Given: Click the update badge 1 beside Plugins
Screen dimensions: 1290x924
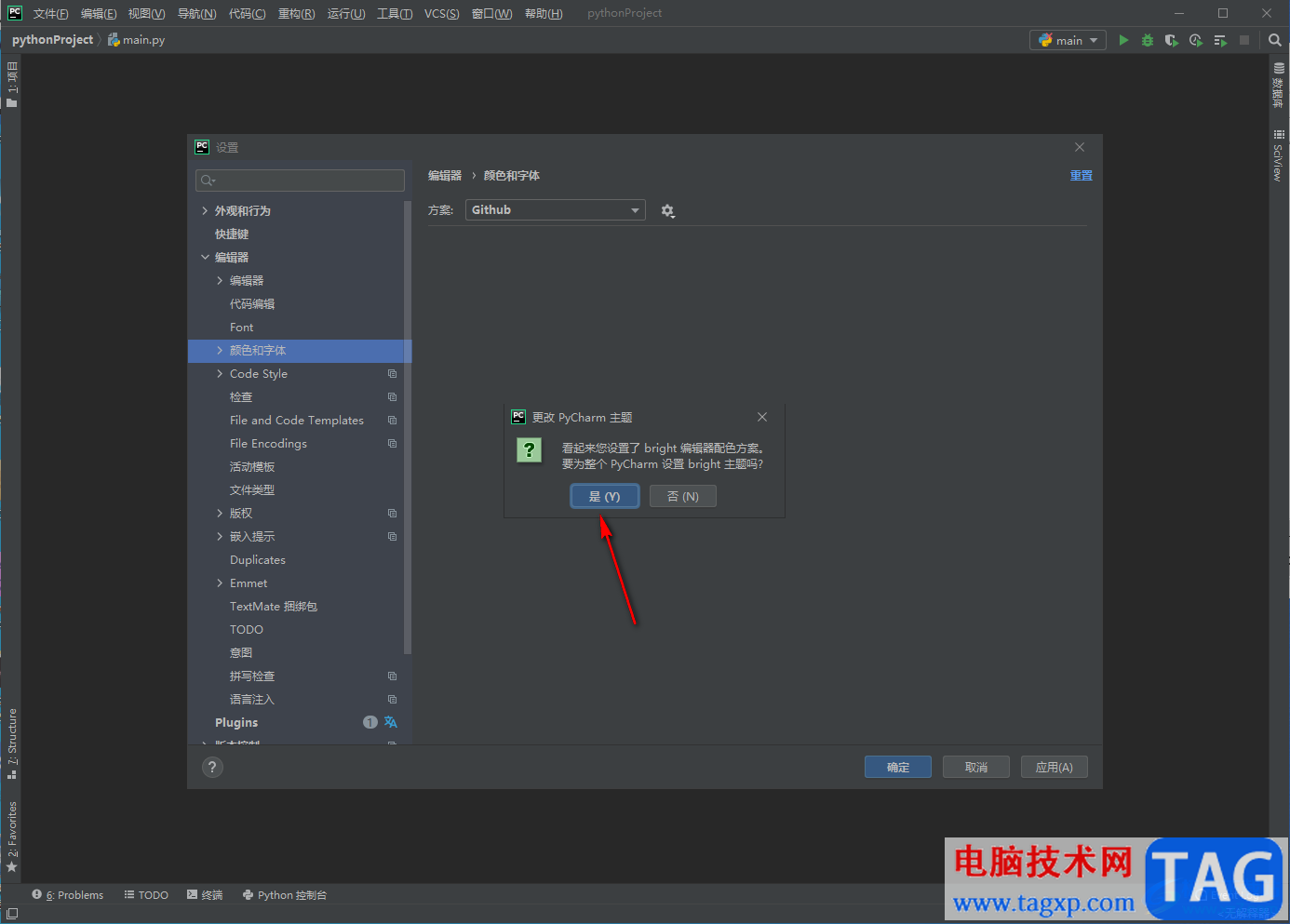Looking at the screenshot, I should (x=370, y=722).
